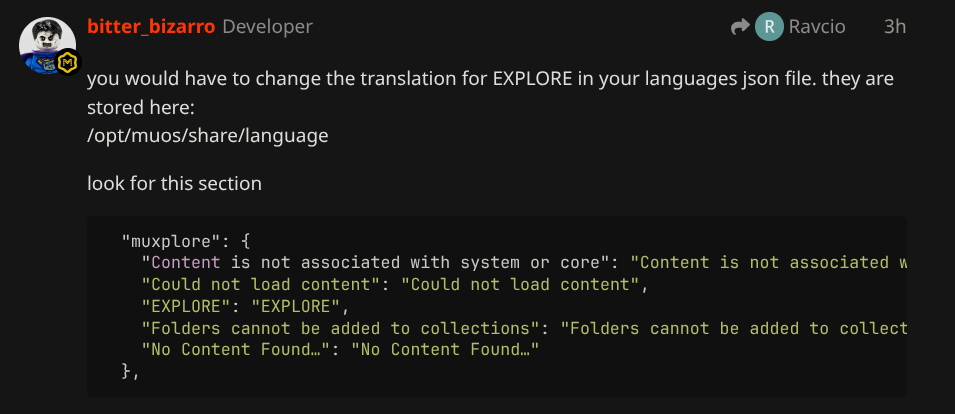This screenshot has height=414, width=955.
Task: Click the "Could not load content" key
Action: pos(261,284)
